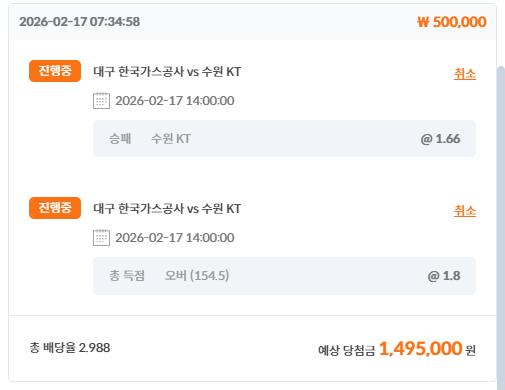Viewport: 505px width, 390px height.
Task: Click the second 진행중 status badge
Action: click(55, 208)
